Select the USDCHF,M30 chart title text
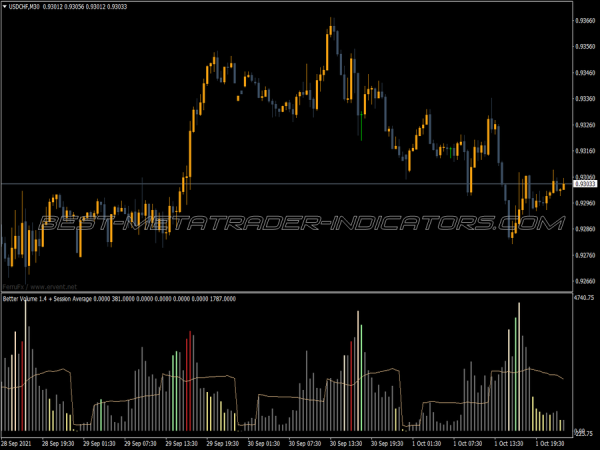 pos(24,7)
